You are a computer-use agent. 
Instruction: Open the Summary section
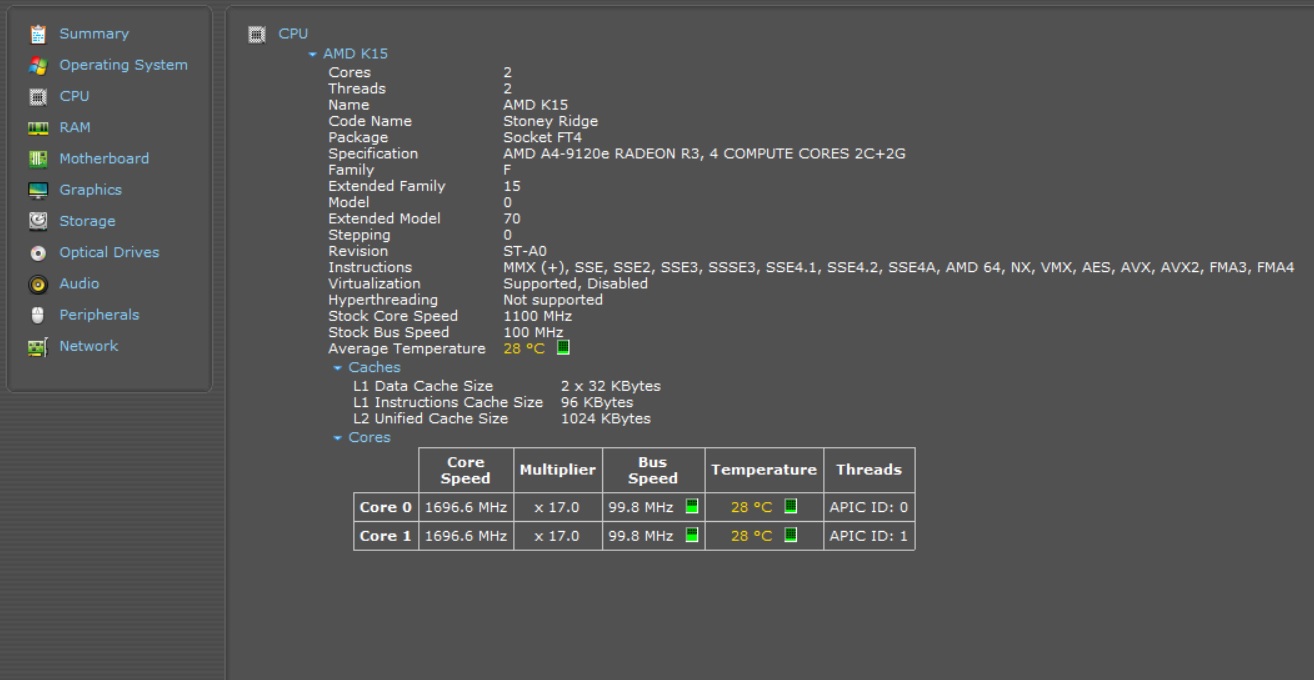94,34
